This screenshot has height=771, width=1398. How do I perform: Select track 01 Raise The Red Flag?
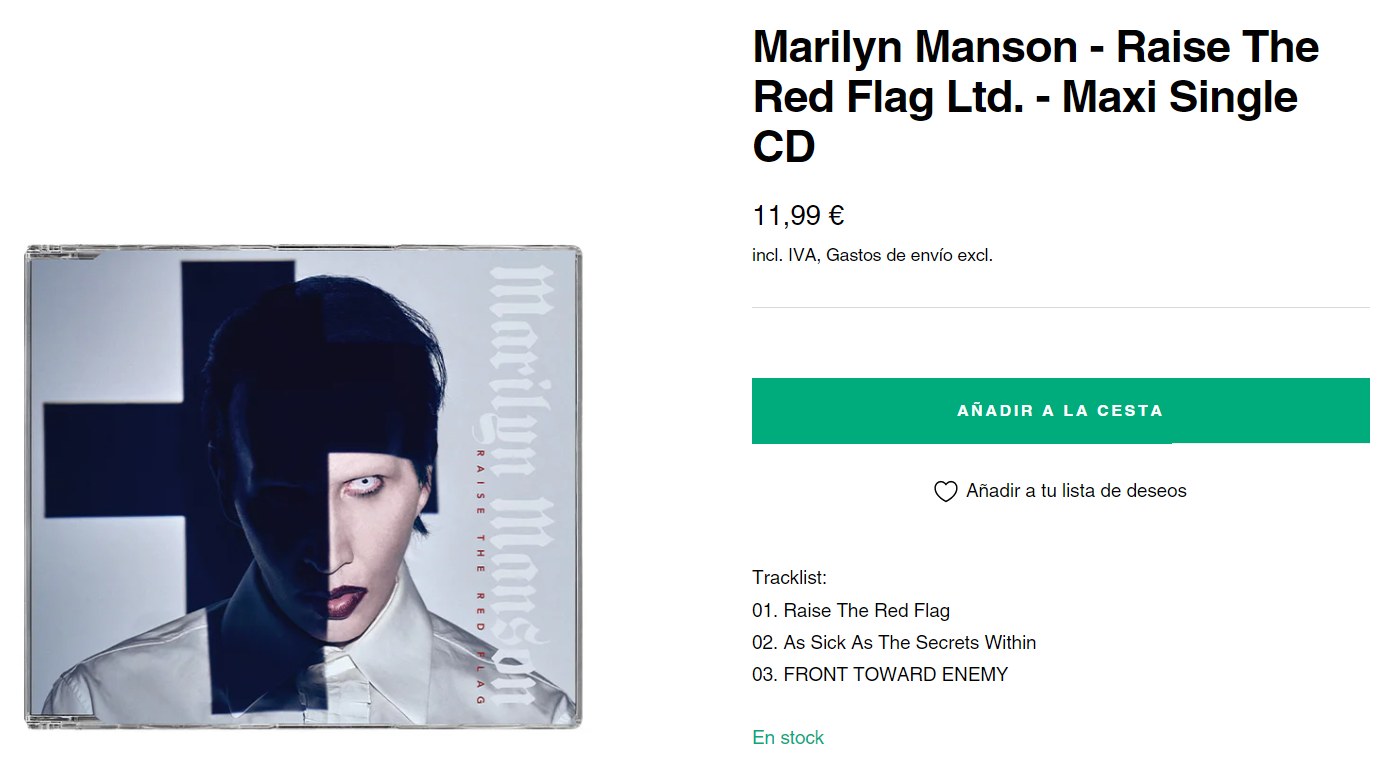(x=851, y=610)
